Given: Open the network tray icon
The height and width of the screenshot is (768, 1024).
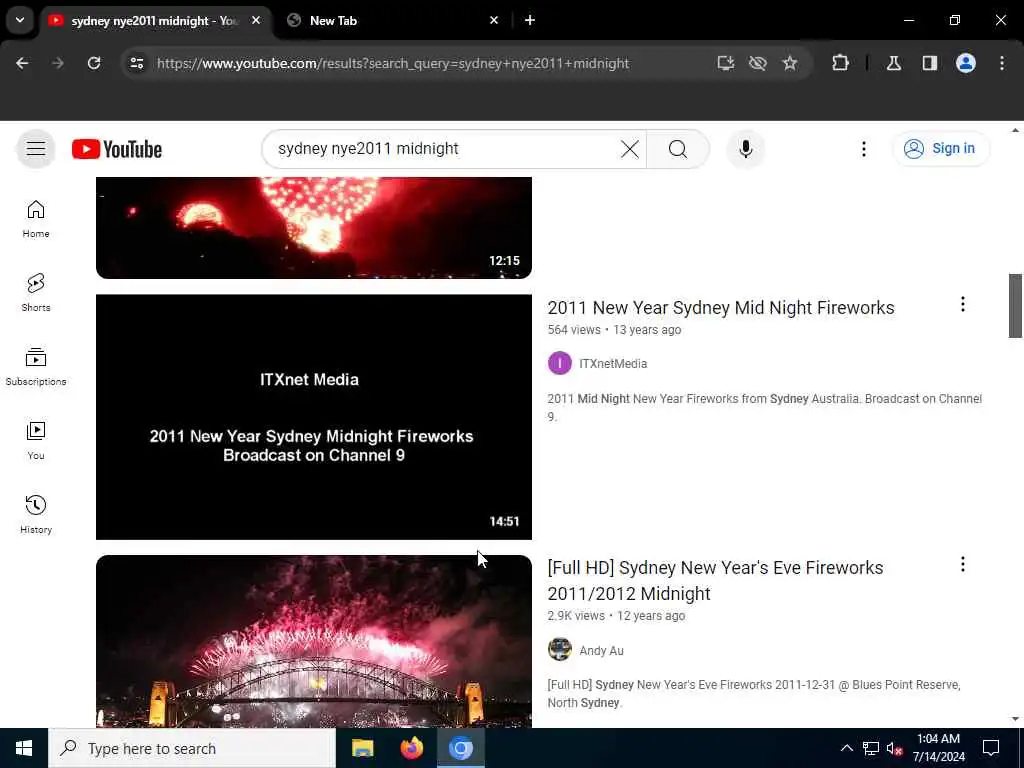Looking at the screenshot, I should [x=871, y=748].
